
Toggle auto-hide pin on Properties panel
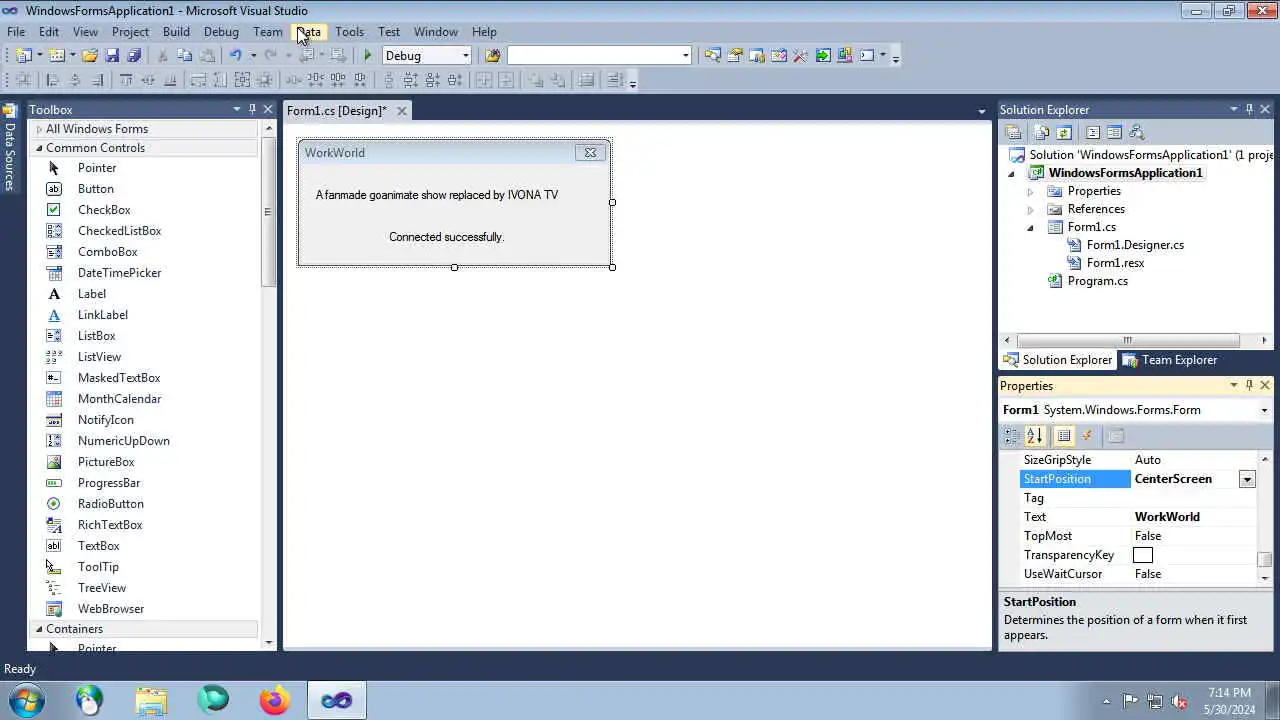[x=1249, y=385]
